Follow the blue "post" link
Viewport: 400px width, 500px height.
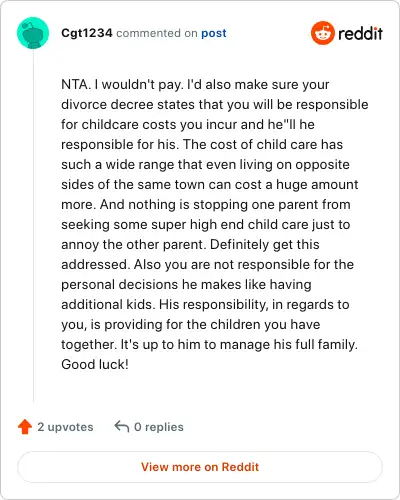tap(214, 33)
